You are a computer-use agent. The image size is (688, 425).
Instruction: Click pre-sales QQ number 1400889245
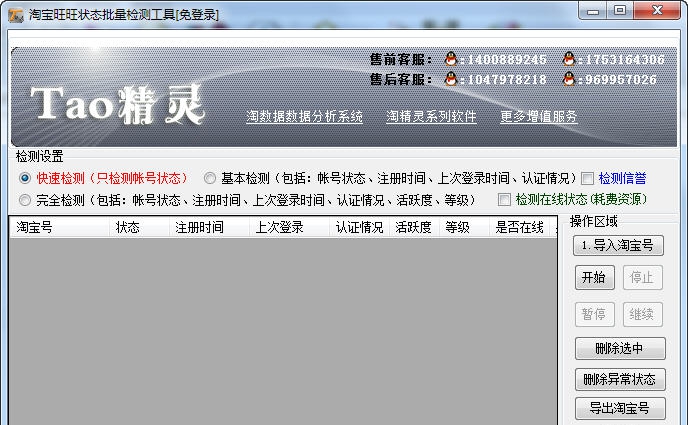coord(507,59)
